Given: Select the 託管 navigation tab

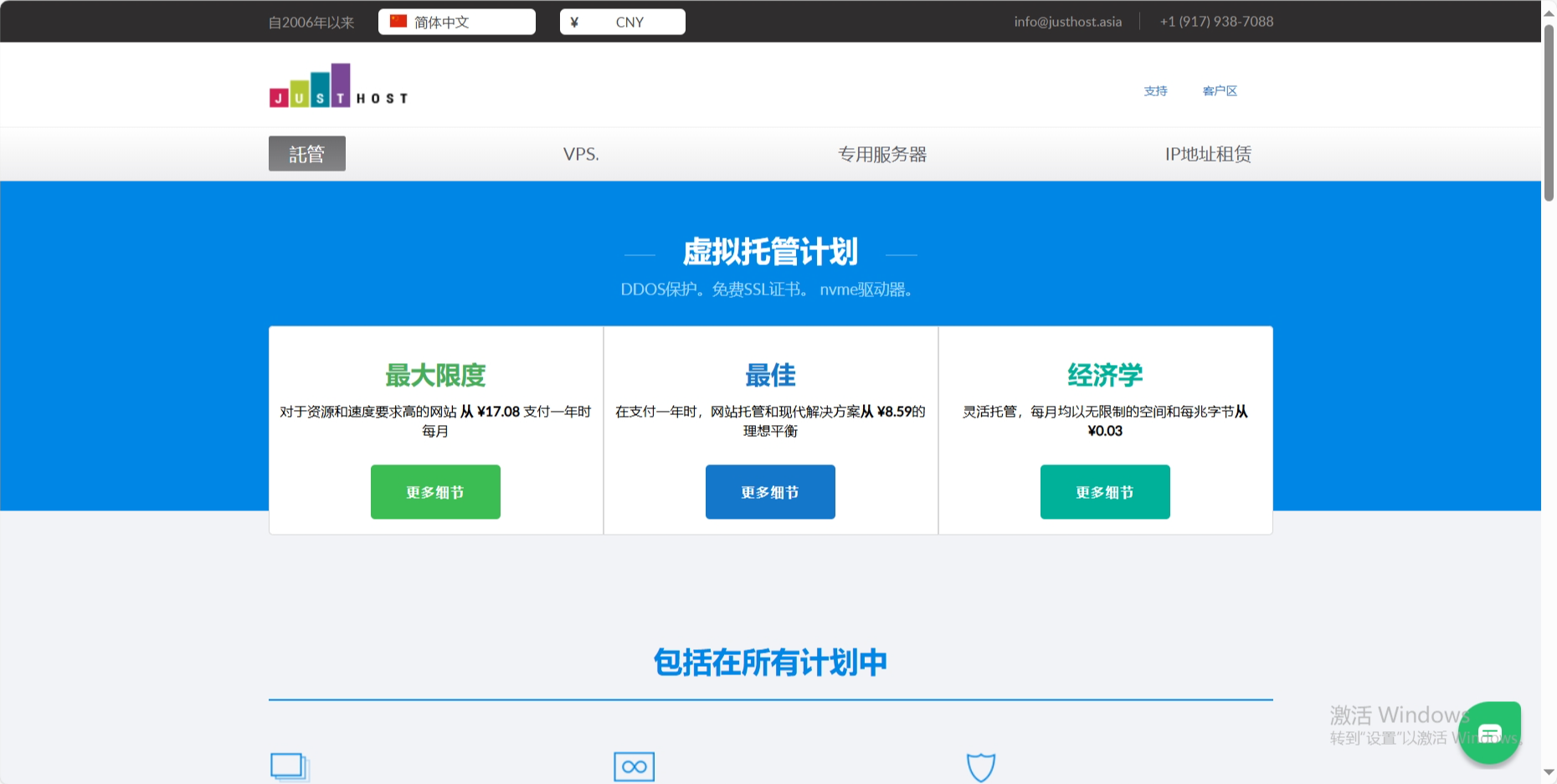Looking at the screenshot, I should click(306, 153).
